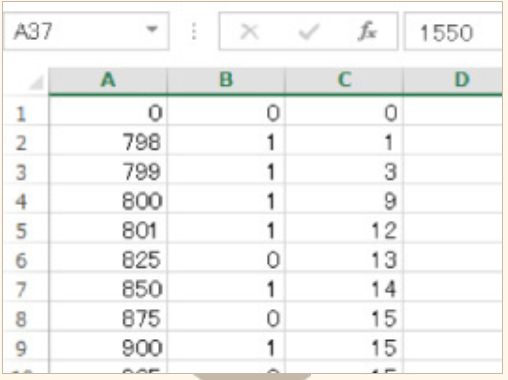Expand the Name Box dropdown arrow
Screen dimensions: 508x380
[152, 29]
